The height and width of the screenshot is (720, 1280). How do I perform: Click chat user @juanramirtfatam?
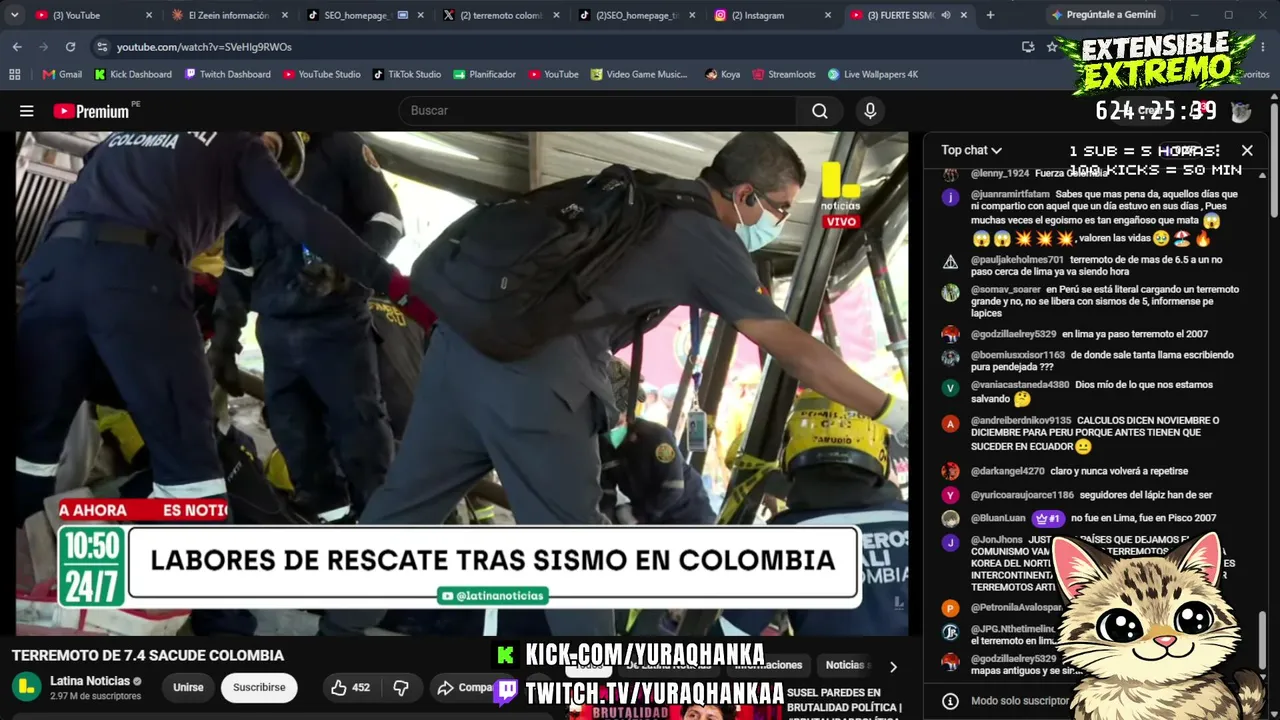1010,195
